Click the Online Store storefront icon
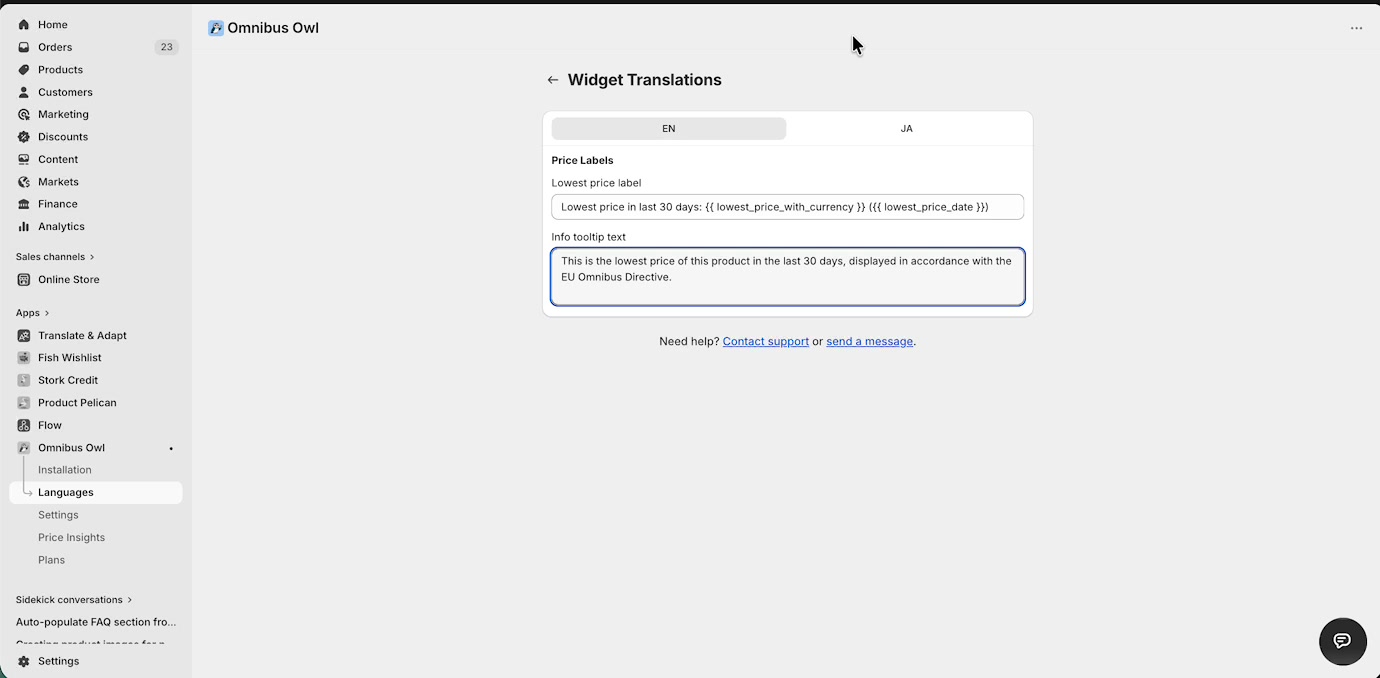 click(24, 279)
